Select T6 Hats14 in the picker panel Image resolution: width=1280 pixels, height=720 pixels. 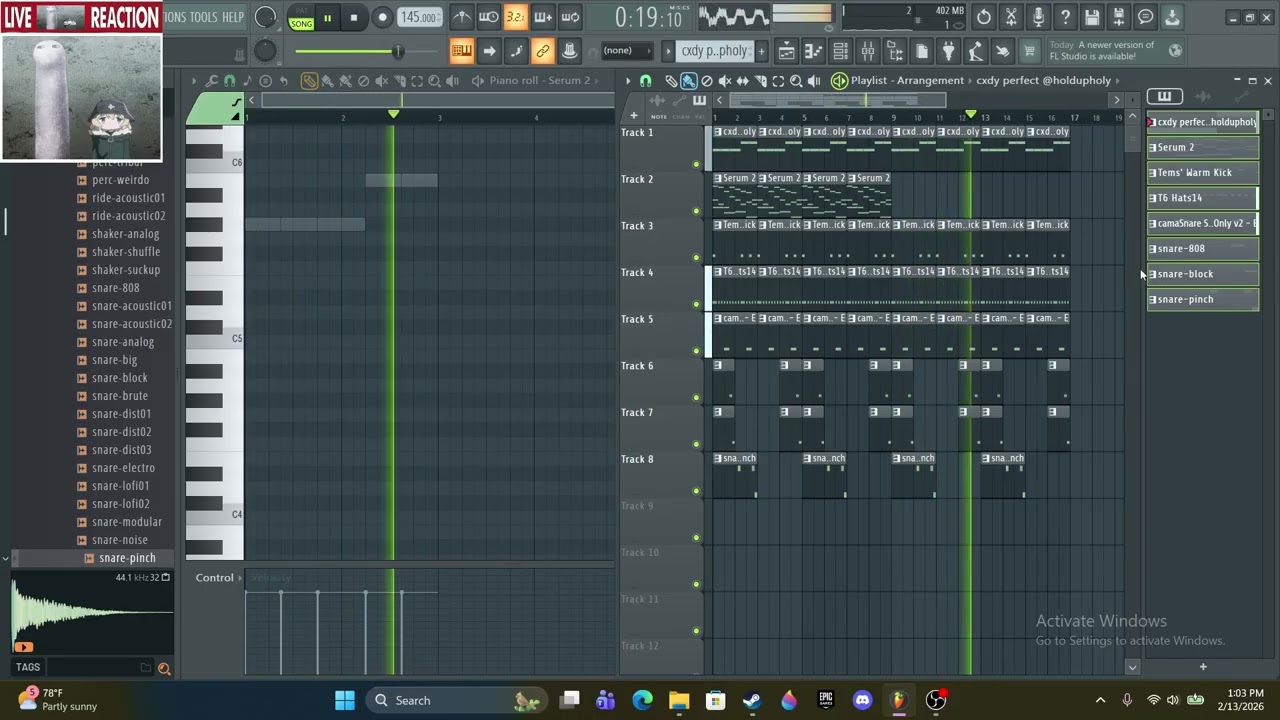tap(1202, 198)
